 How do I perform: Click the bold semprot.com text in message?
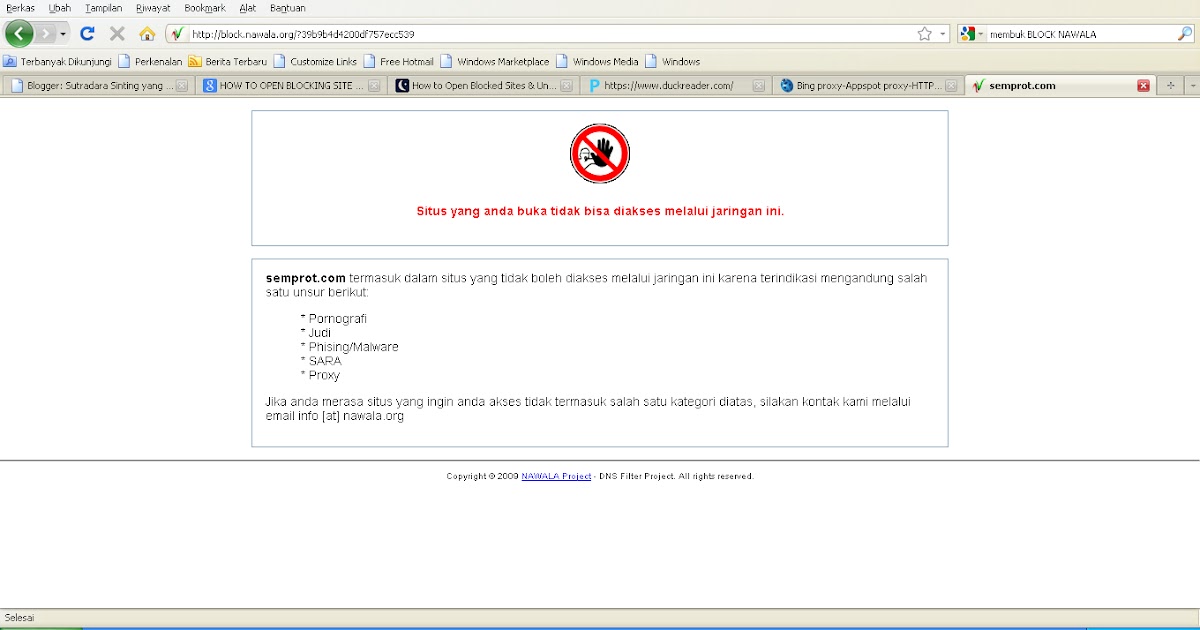coord(306,278)
